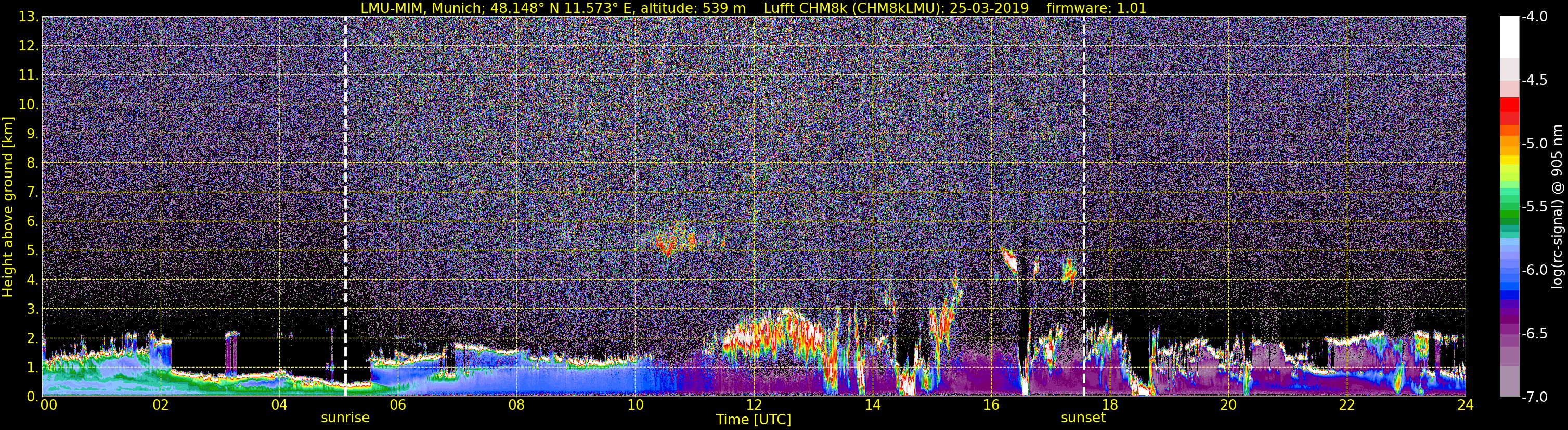The height and width of the screenshot is (430, 1568).
Task: Click height-axis tick label "4."
Action: coord(32,280)
